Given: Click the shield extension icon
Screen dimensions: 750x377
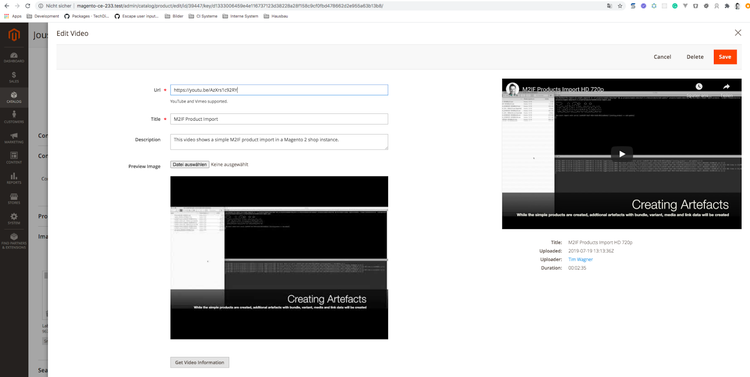Looking at the screenshot, I should (x=695, y=6).
